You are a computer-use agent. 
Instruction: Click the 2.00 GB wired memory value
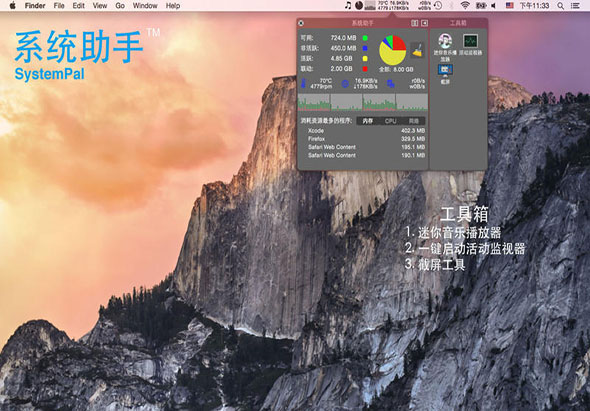pyautogui.click(x=342, y=69)
